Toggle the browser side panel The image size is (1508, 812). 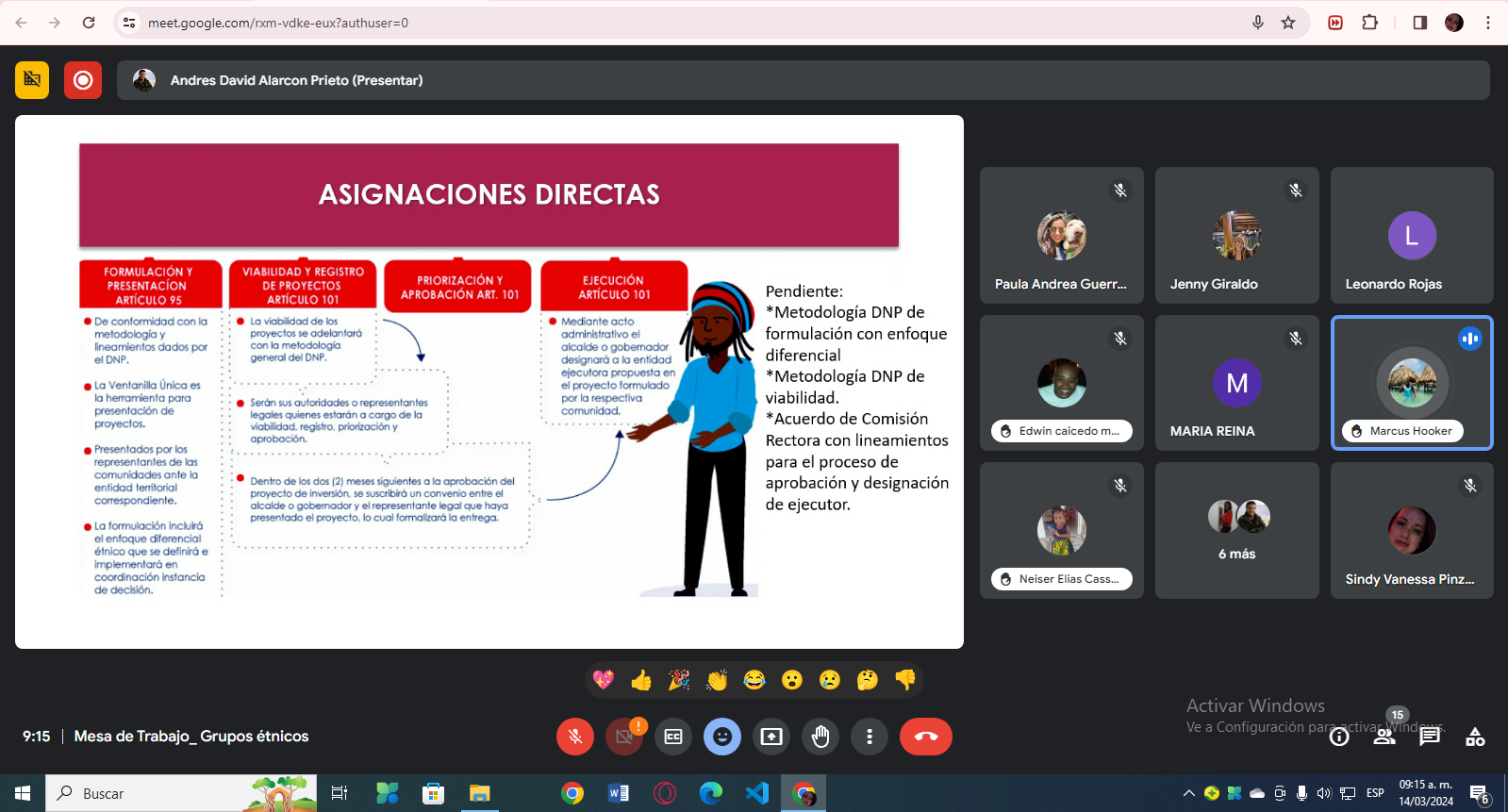click(1420, 23)
